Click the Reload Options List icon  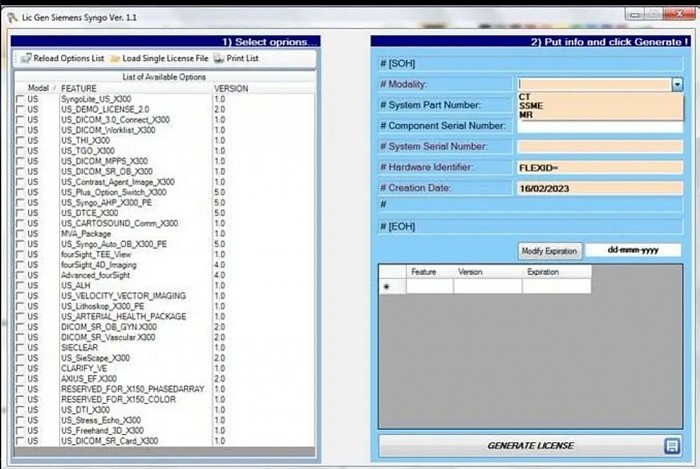click(26, 58)
